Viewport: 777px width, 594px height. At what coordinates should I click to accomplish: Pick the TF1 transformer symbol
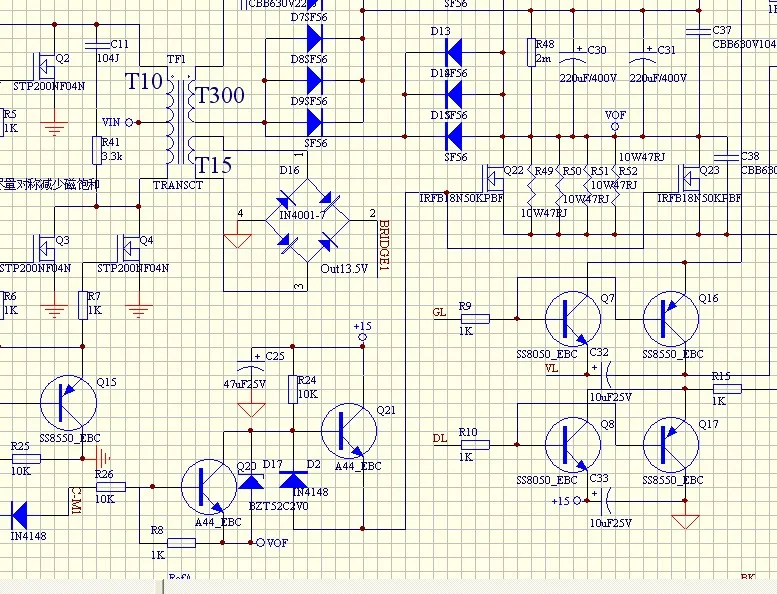tap(181, 121)
